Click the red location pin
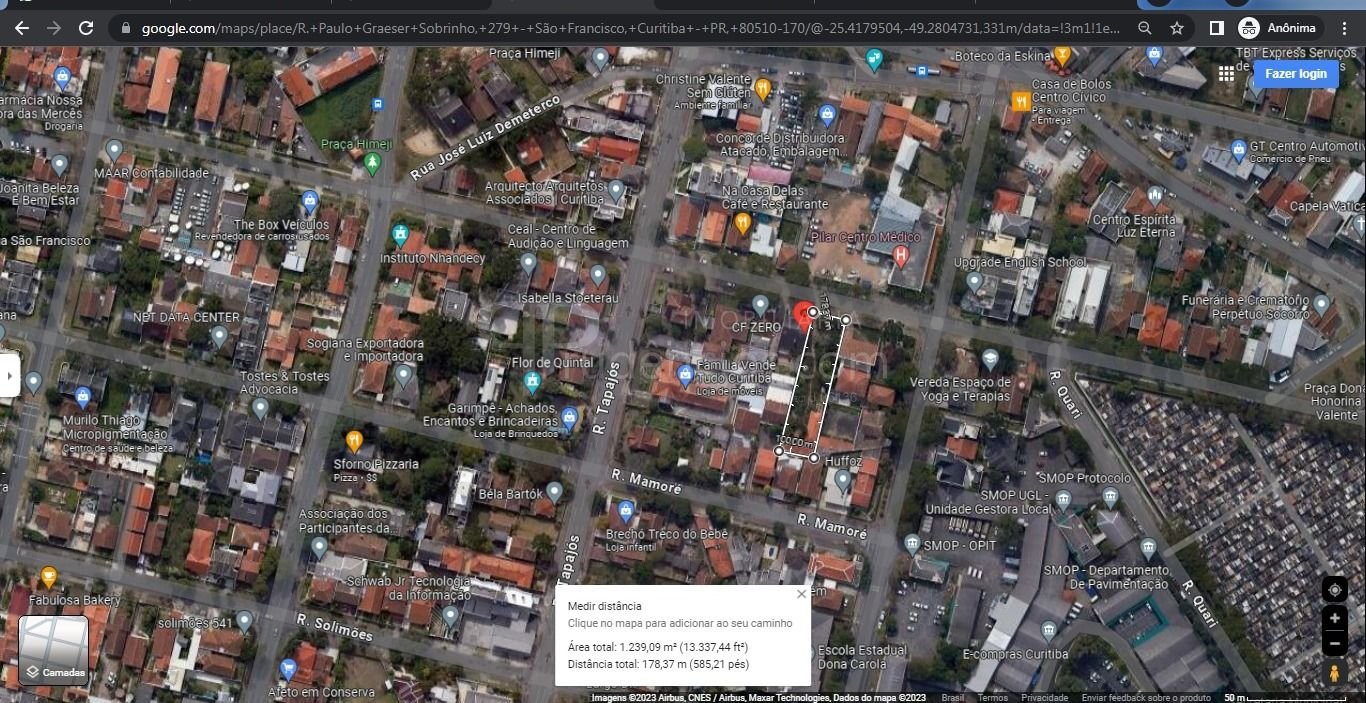The width and height of the screenshot is (1366, 703). (x=803, y=314)
